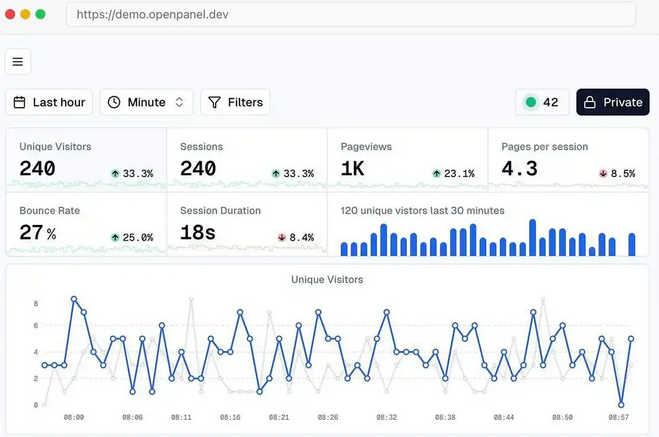Click the green live visitors dot
This screenshot has height=437, width=659.
[x=530, y=102]
